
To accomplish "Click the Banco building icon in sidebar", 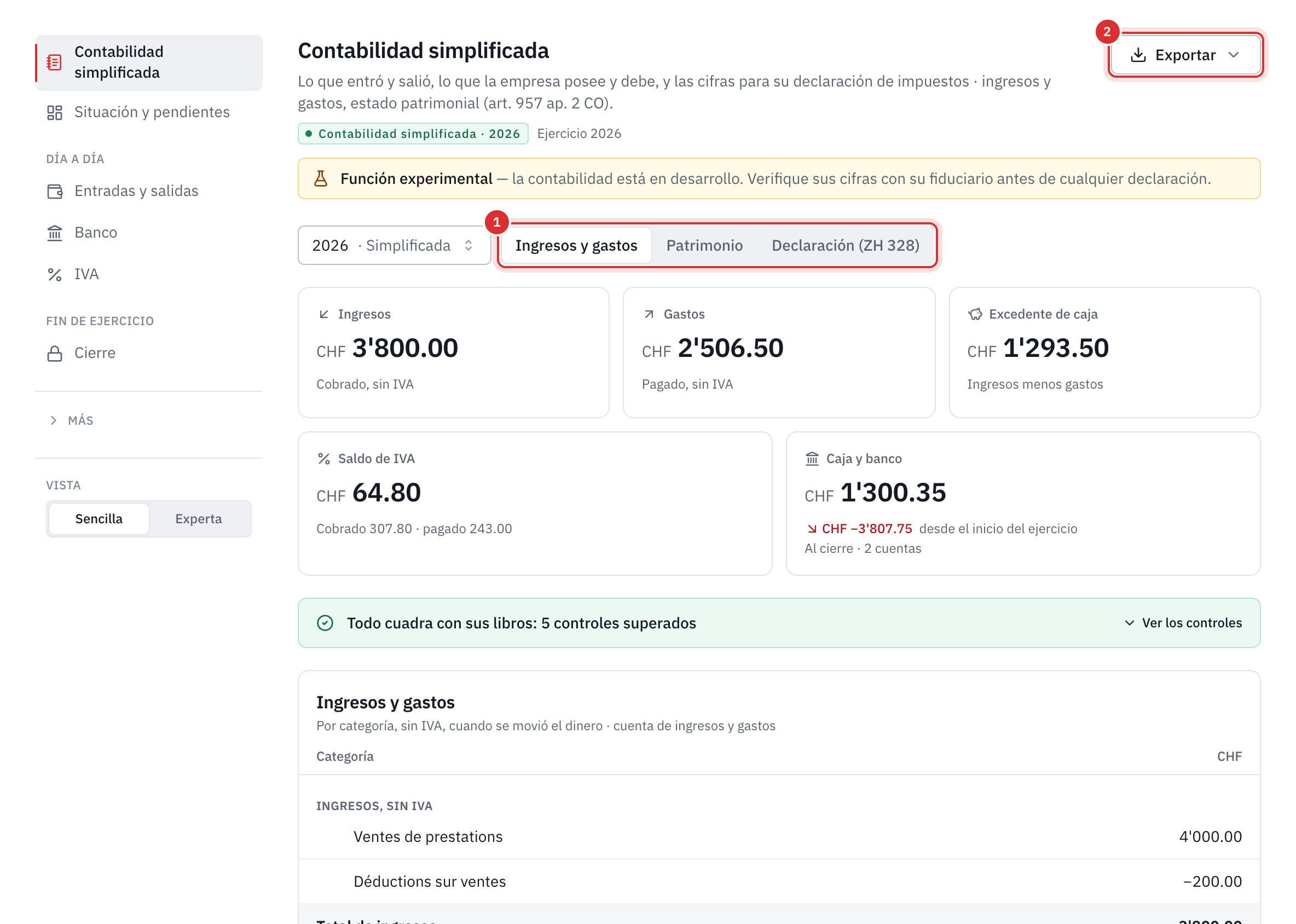I will pos(55,233).
